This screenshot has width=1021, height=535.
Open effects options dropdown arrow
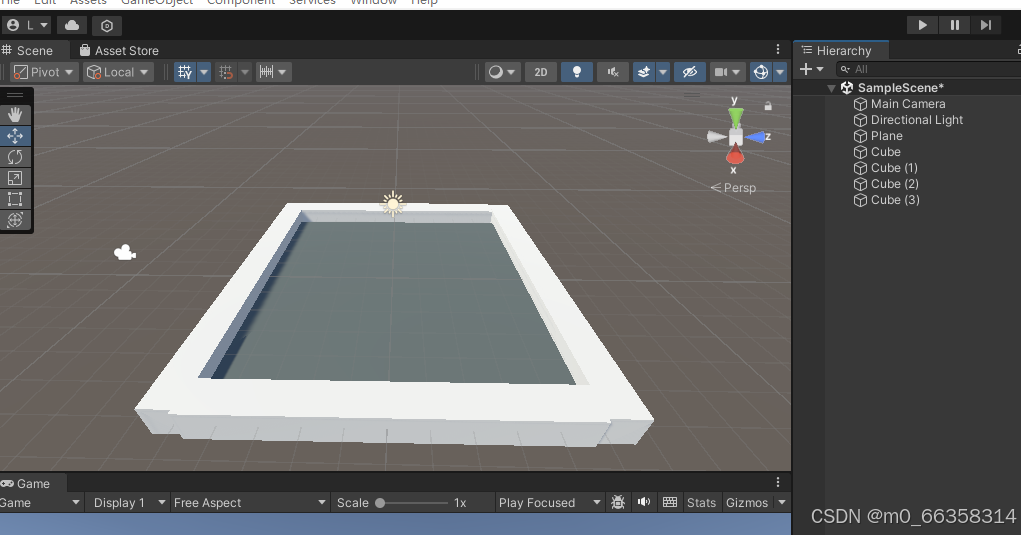pos(663,72)
